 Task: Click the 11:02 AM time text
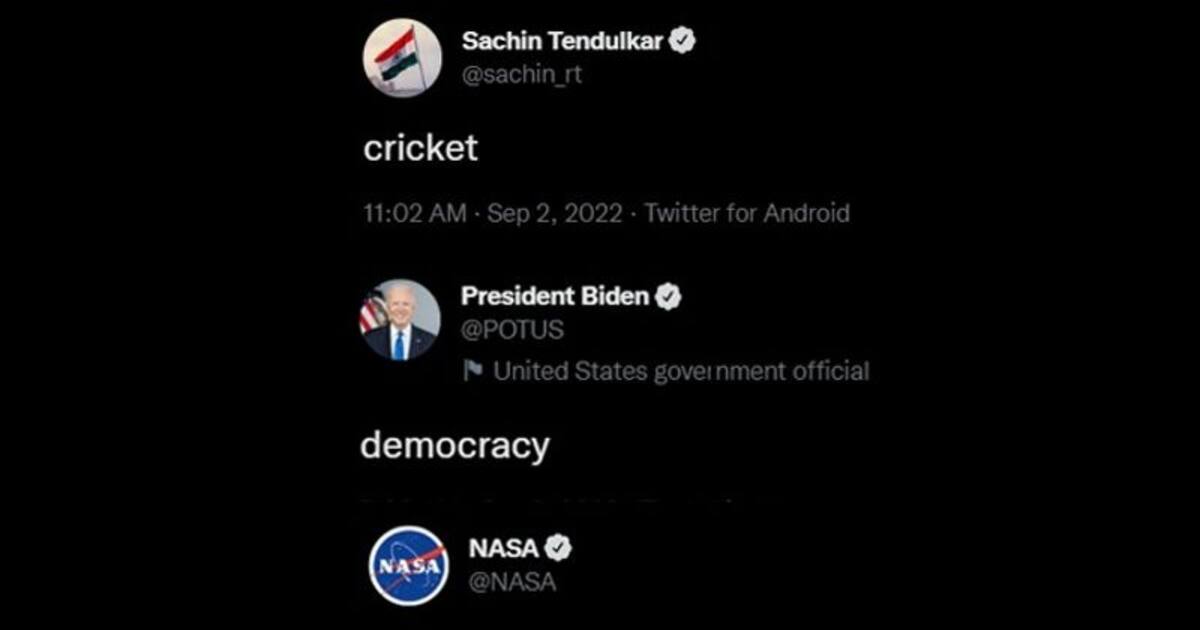pyautogui.click(x=415, y=213)
